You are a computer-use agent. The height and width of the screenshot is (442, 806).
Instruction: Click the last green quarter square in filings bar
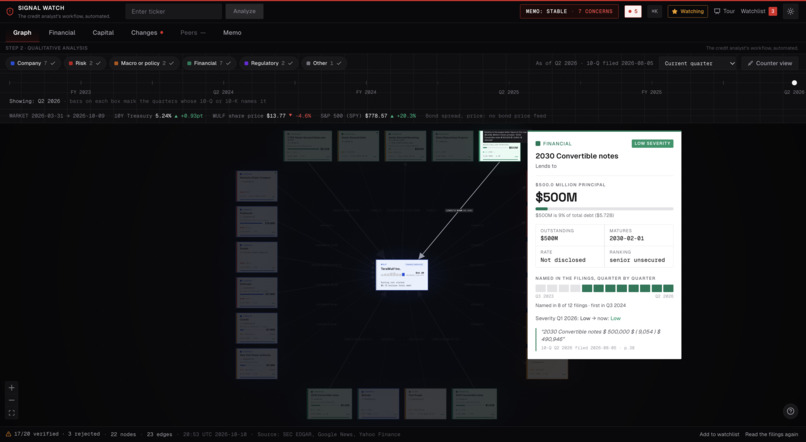668,288
